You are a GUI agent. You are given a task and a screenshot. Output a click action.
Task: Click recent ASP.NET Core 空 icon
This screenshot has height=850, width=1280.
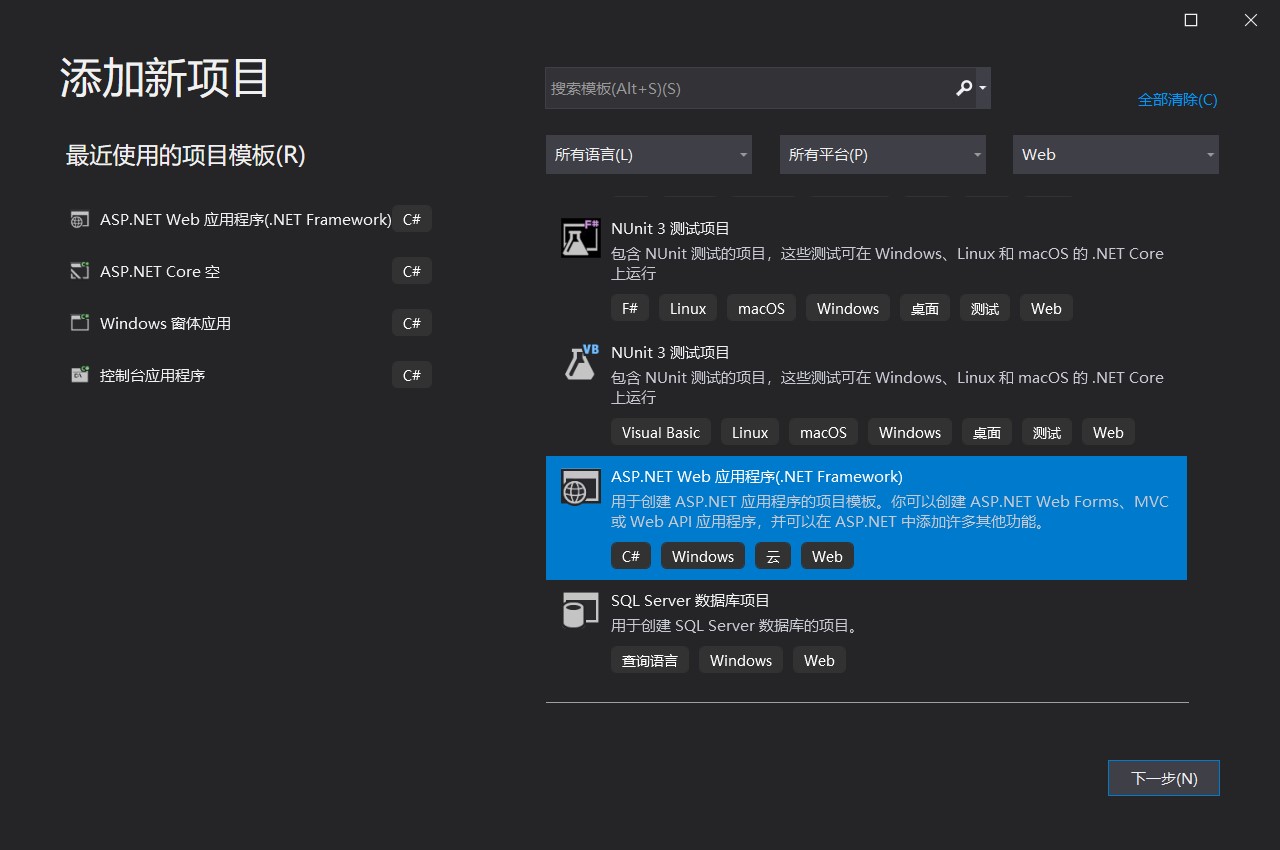(x=80, y=271)
